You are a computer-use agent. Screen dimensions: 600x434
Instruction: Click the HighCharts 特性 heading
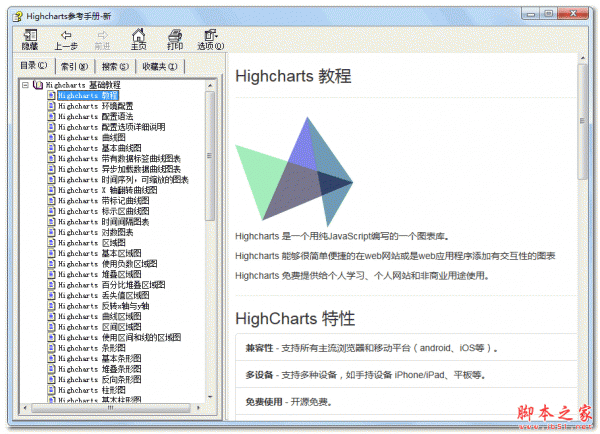tap(295, 318)
